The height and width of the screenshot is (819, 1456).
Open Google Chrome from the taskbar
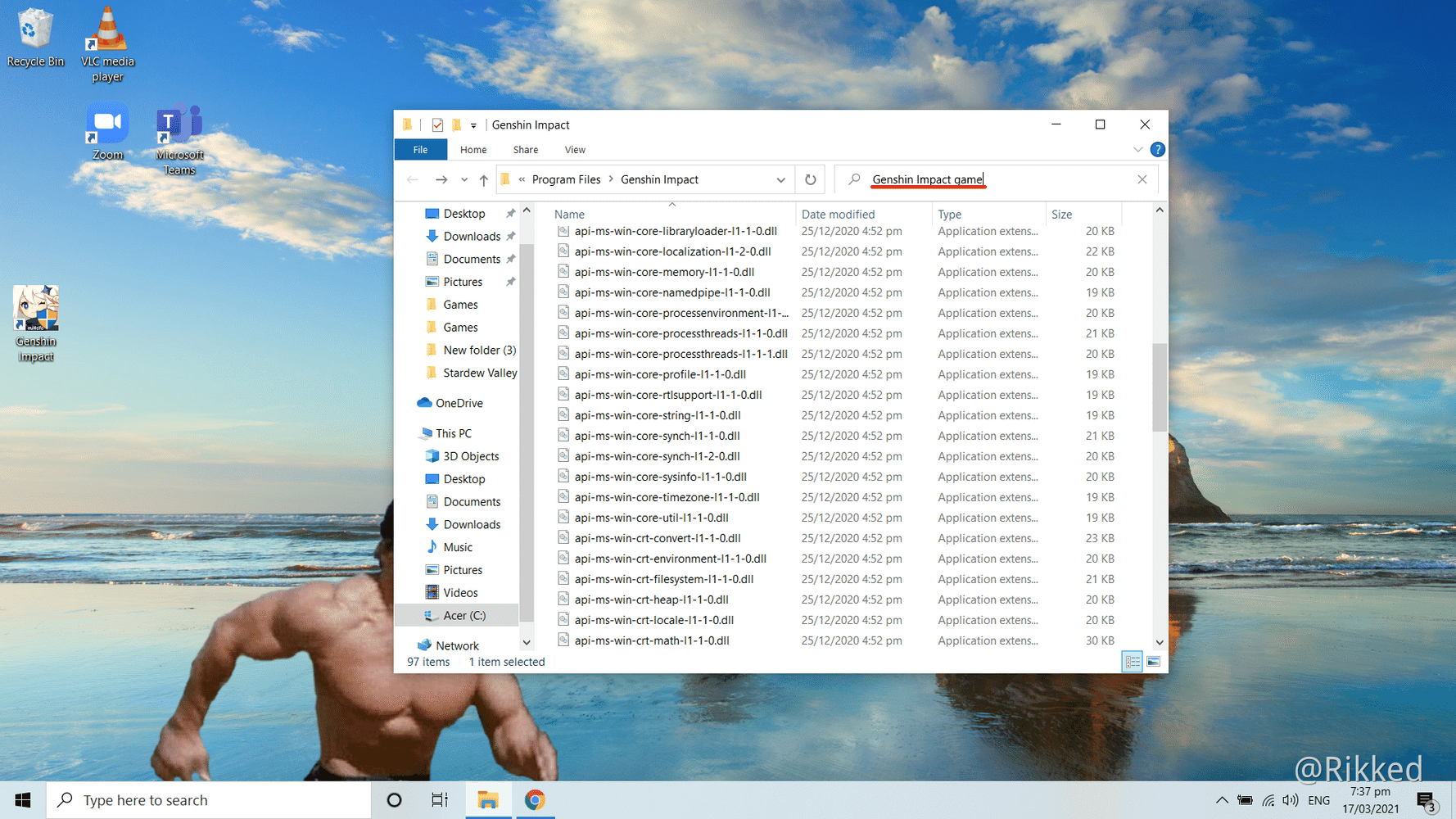pos(535,800)
